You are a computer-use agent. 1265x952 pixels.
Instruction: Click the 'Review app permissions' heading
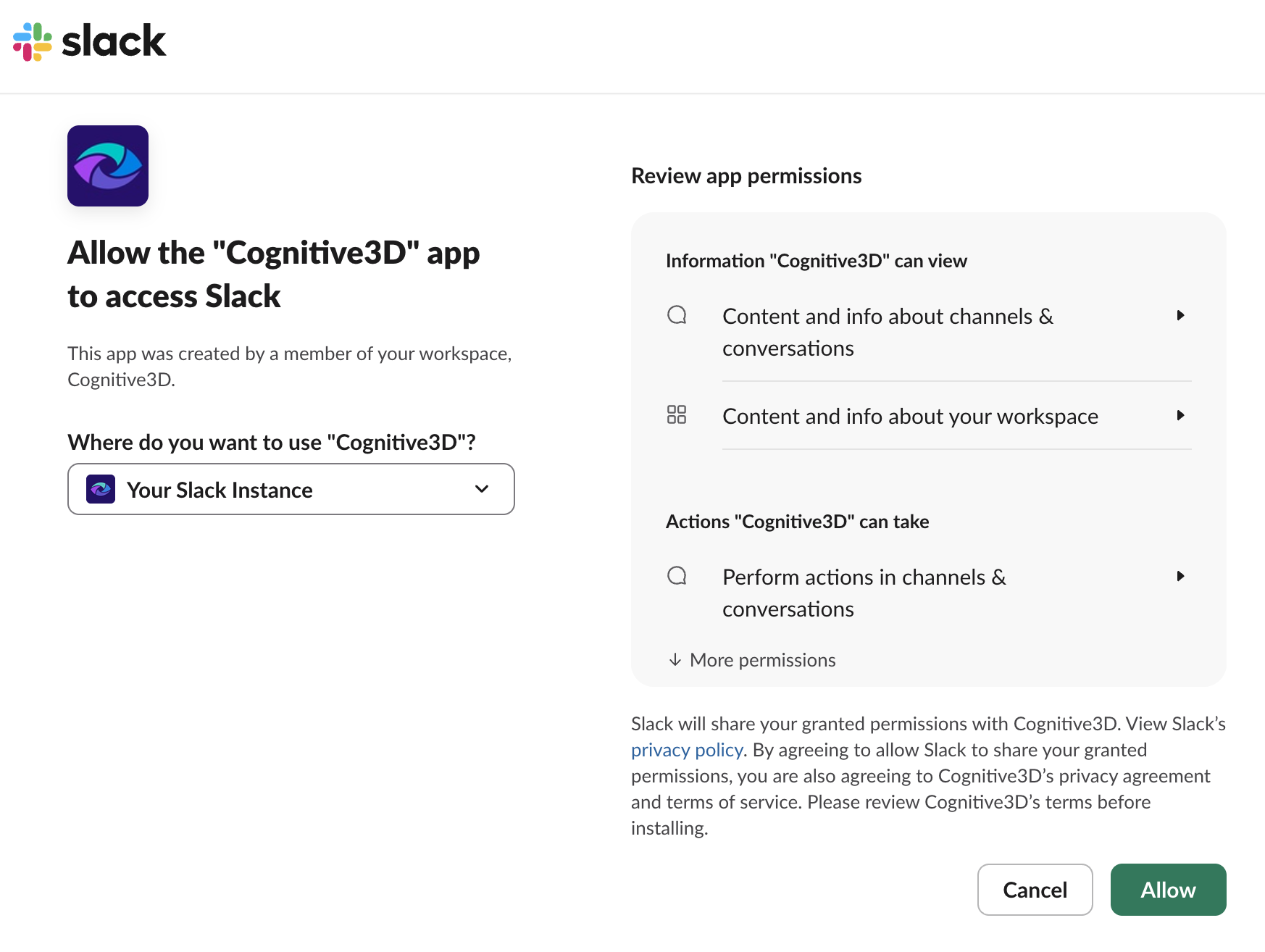[x=746, y=176]
